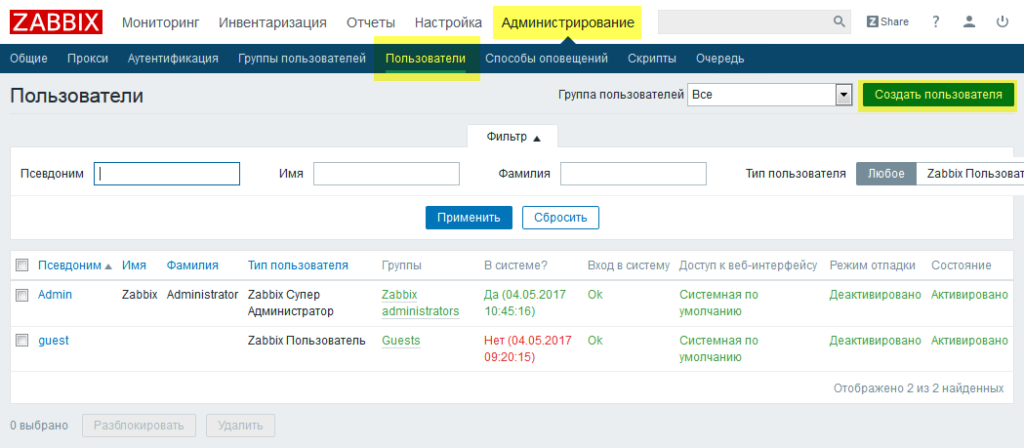Click the 'Применить' filter button
The height and width of the screenshot is (448, 1024).
pyautogui.click(x=469, y=217)
